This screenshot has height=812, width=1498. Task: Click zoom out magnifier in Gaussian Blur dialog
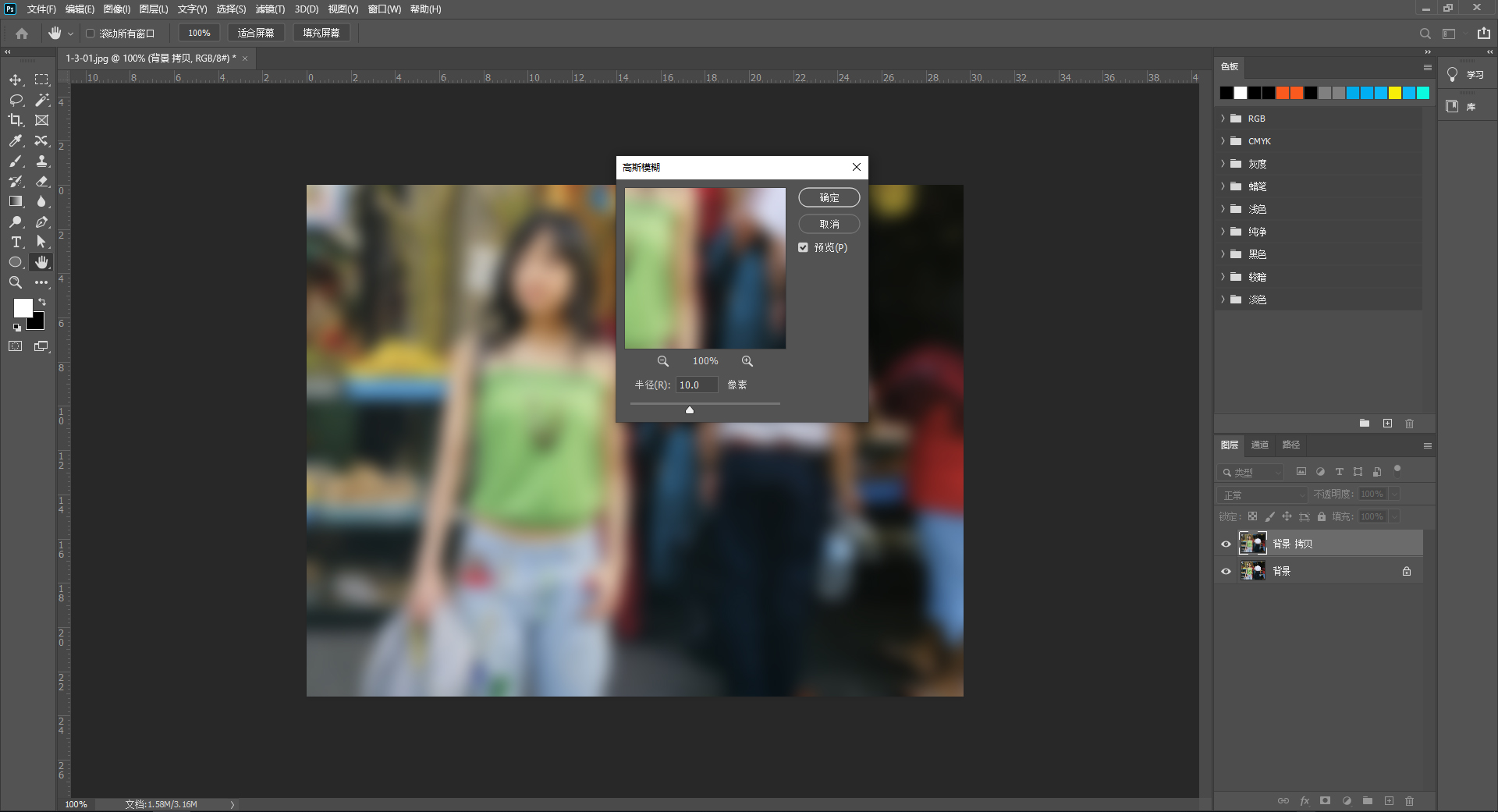[x=663, y=361]
